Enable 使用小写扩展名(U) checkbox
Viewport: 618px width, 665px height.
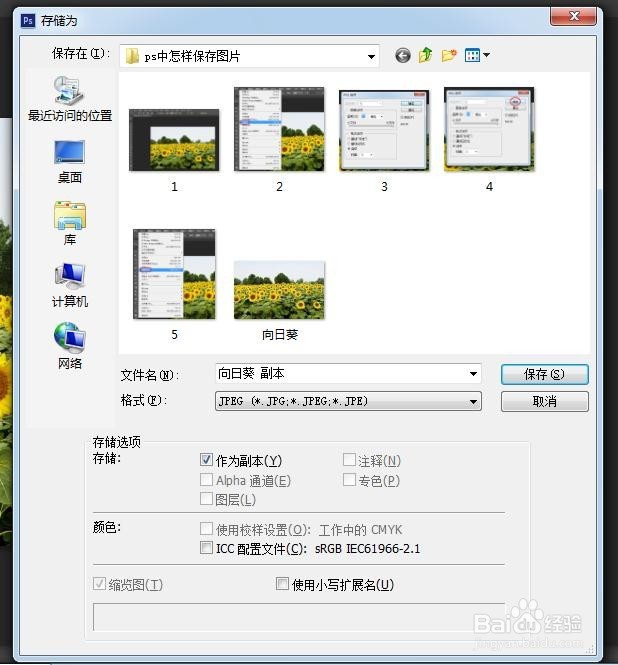tap(282, 584)
